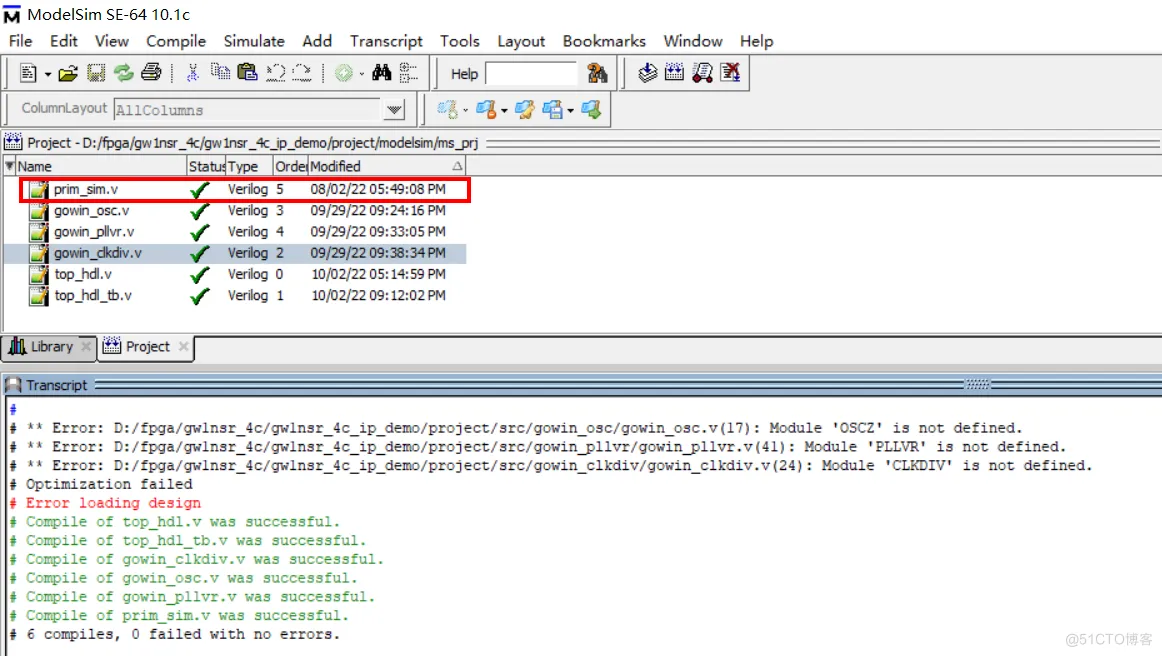
Task: Open the File menu
Action: pyautogui.click(x=20, y=41)
